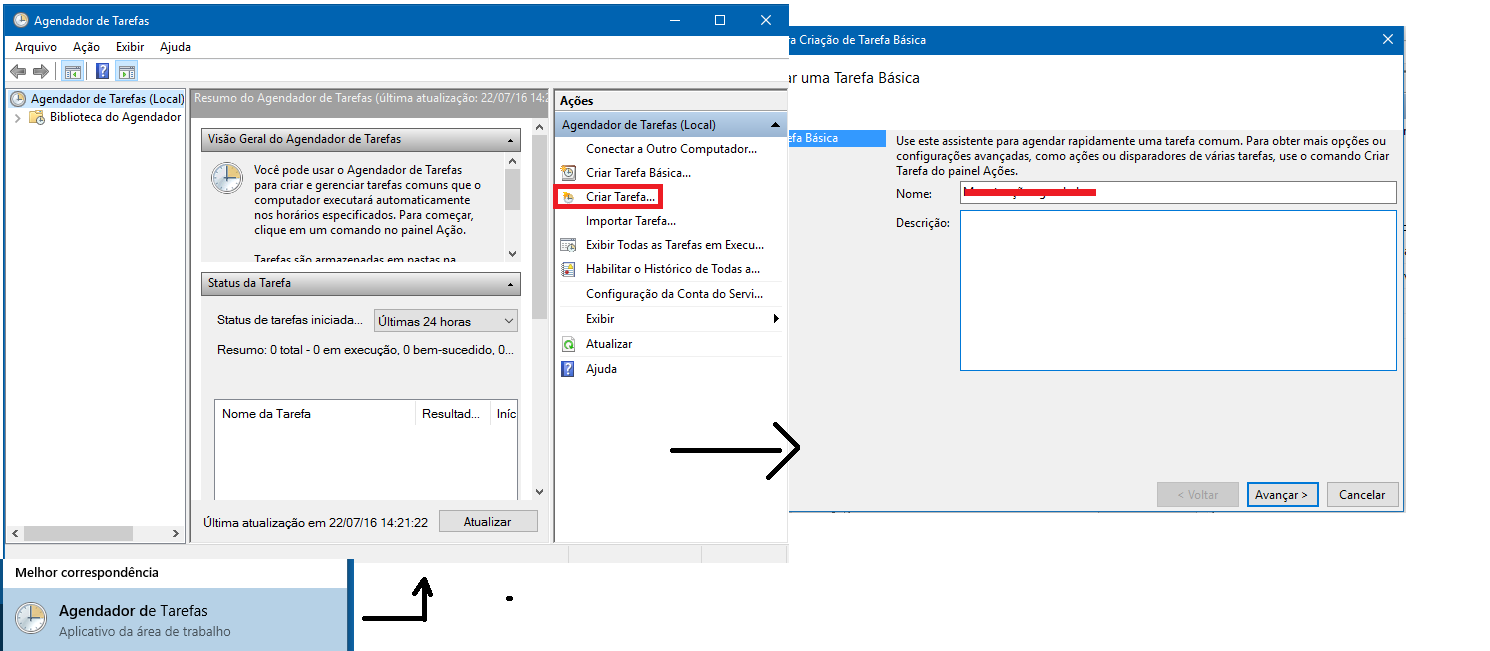Click the Avançar button in the wizard
This screenshot has height=651, width=1490.
pyautogui.click(x=1283, y=495)
